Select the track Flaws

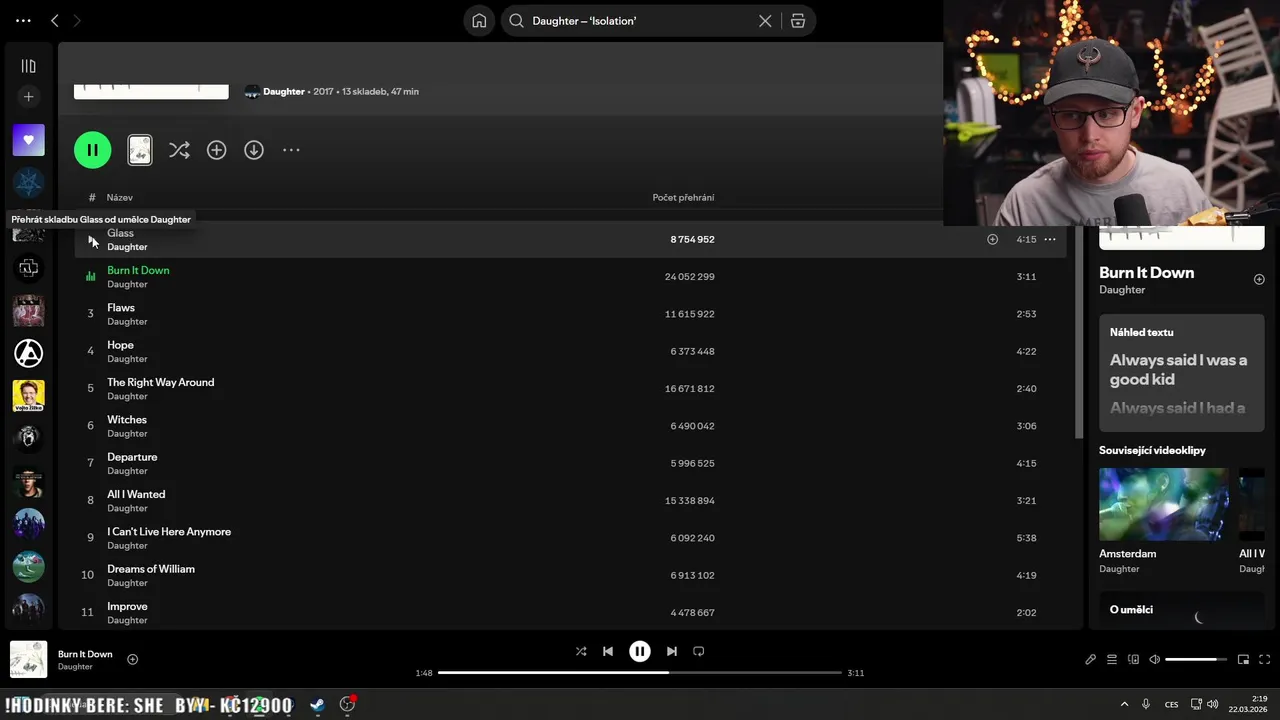(121, 308)
